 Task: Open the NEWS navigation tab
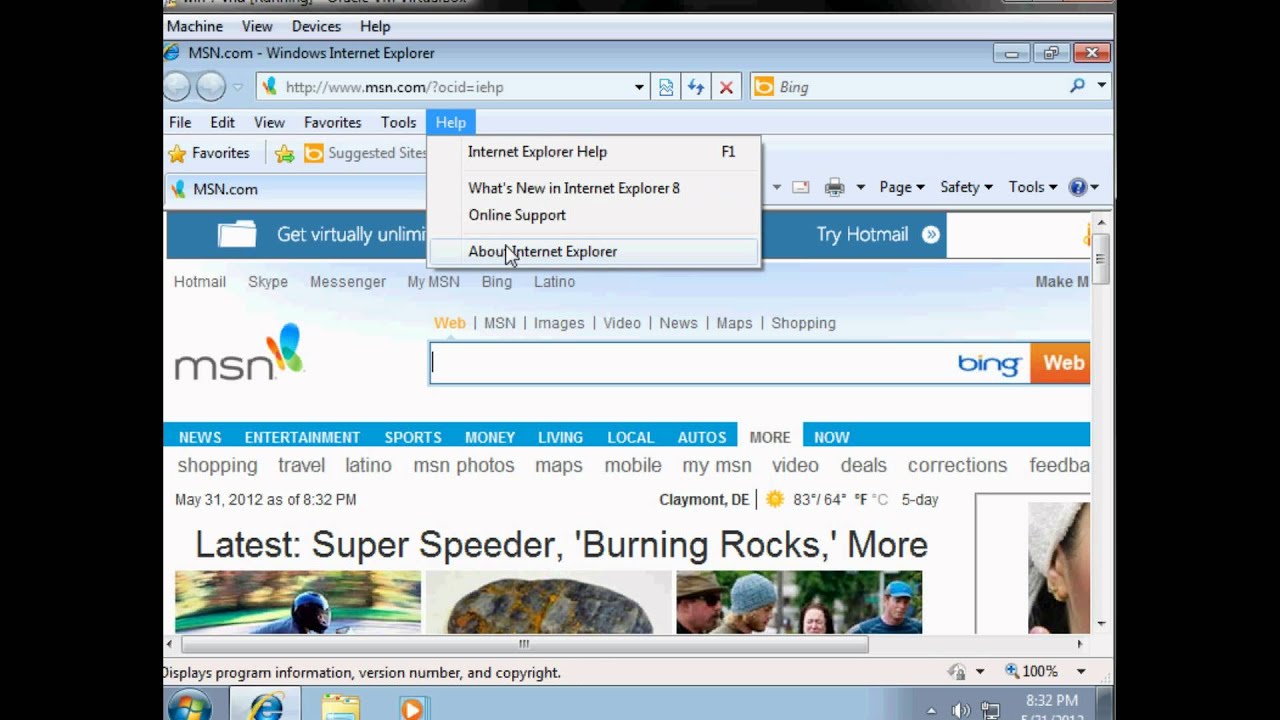point(200,437)
